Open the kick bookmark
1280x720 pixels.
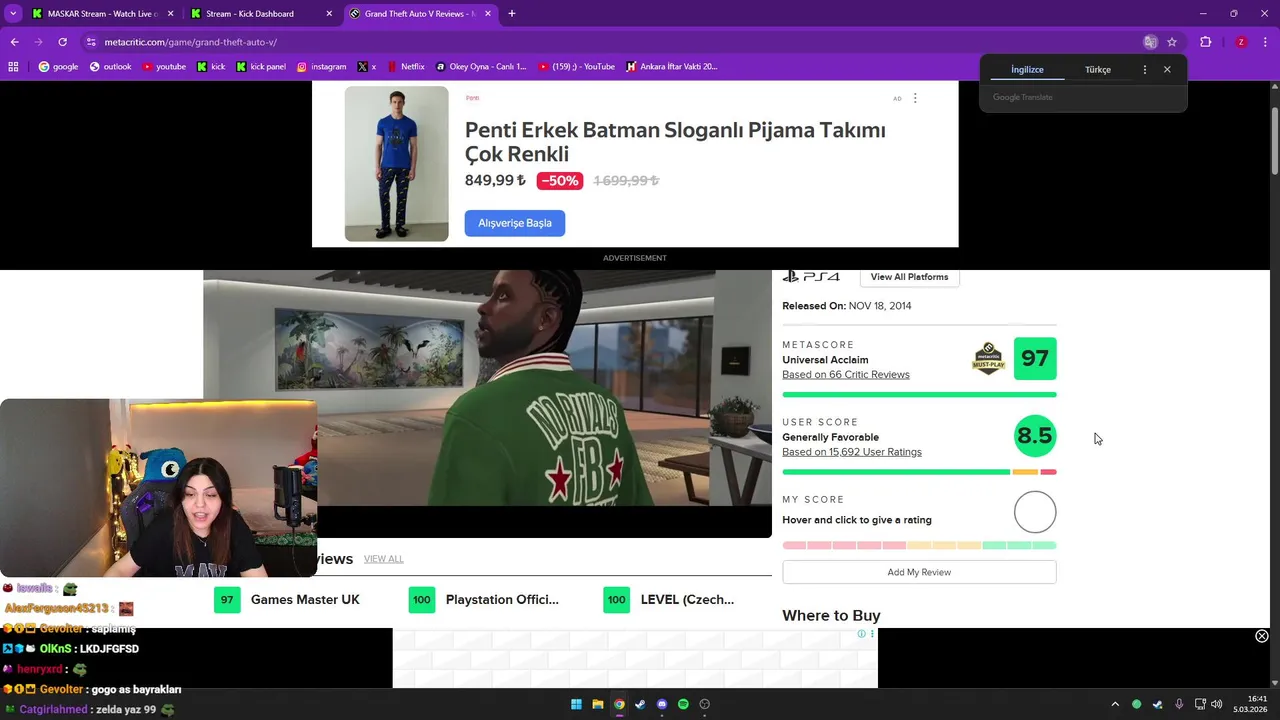211,67
